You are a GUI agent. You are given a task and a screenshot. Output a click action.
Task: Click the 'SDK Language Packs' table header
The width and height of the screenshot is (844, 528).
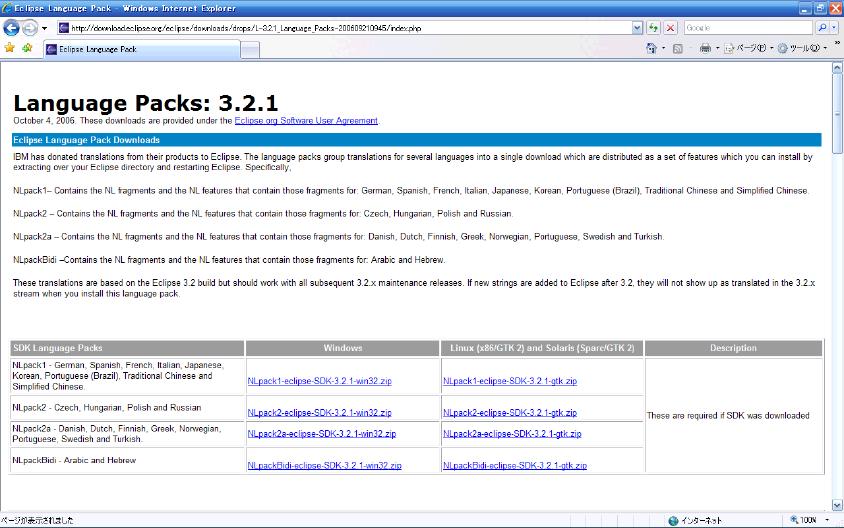click(127, 348)
